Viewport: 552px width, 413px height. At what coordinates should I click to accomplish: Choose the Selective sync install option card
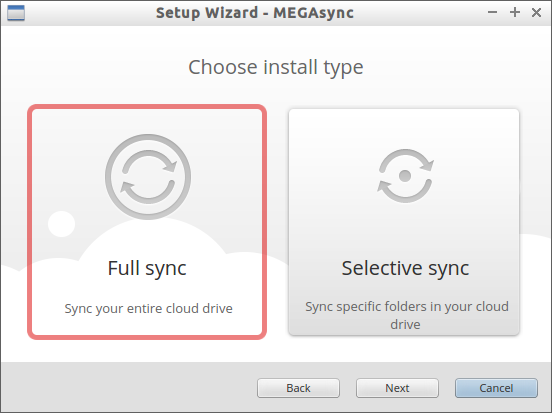click(404, 222)
